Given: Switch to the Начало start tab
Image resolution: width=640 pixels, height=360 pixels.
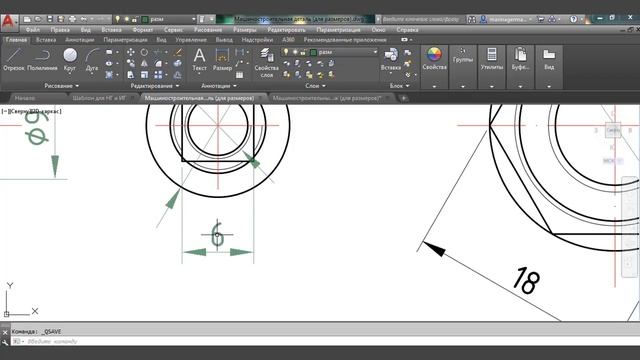Looking at the screenshot, I should pyautogui.click(x=25, y=98).
